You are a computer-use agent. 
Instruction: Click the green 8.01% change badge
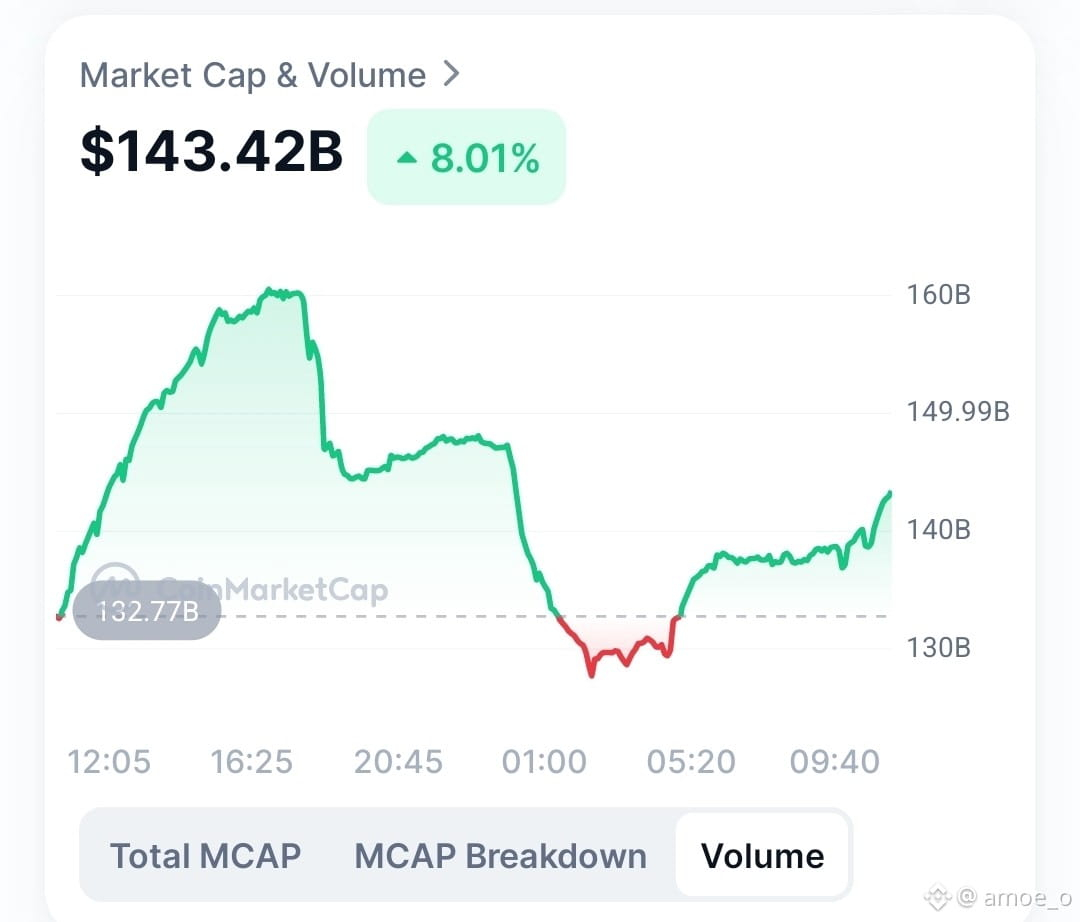(466, 157)
